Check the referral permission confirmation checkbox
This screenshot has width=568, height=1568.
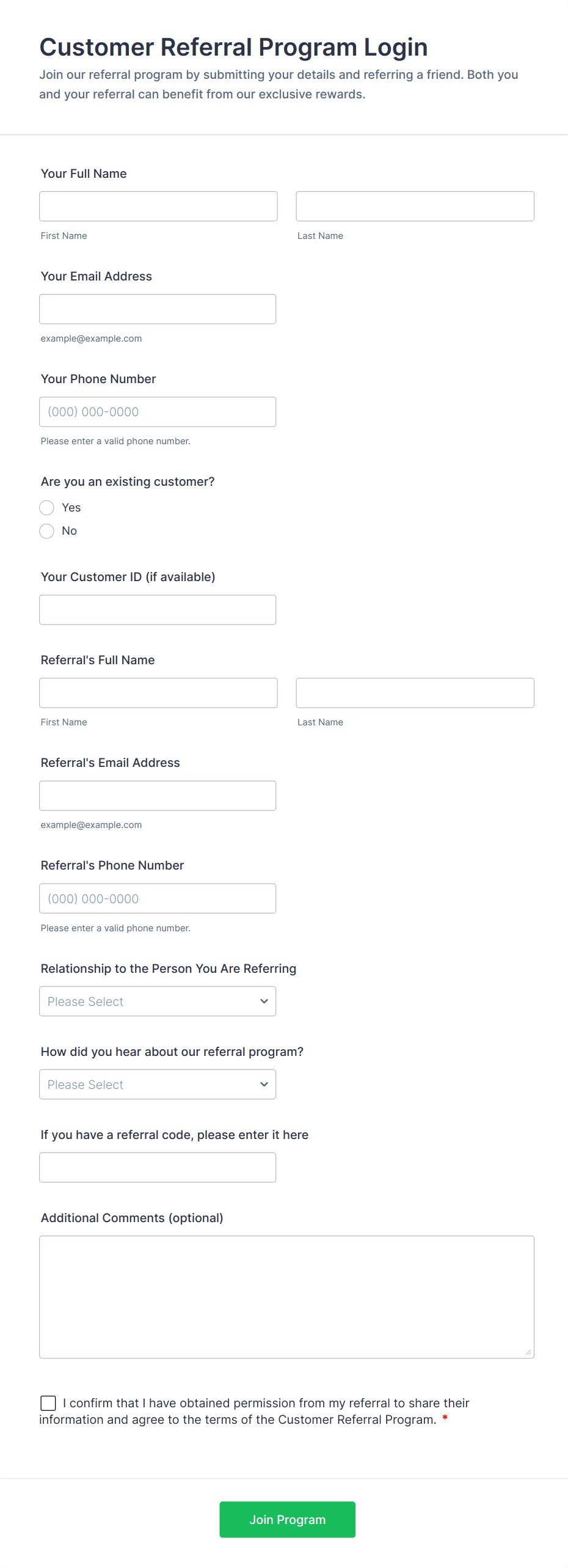coord(48,1403)
